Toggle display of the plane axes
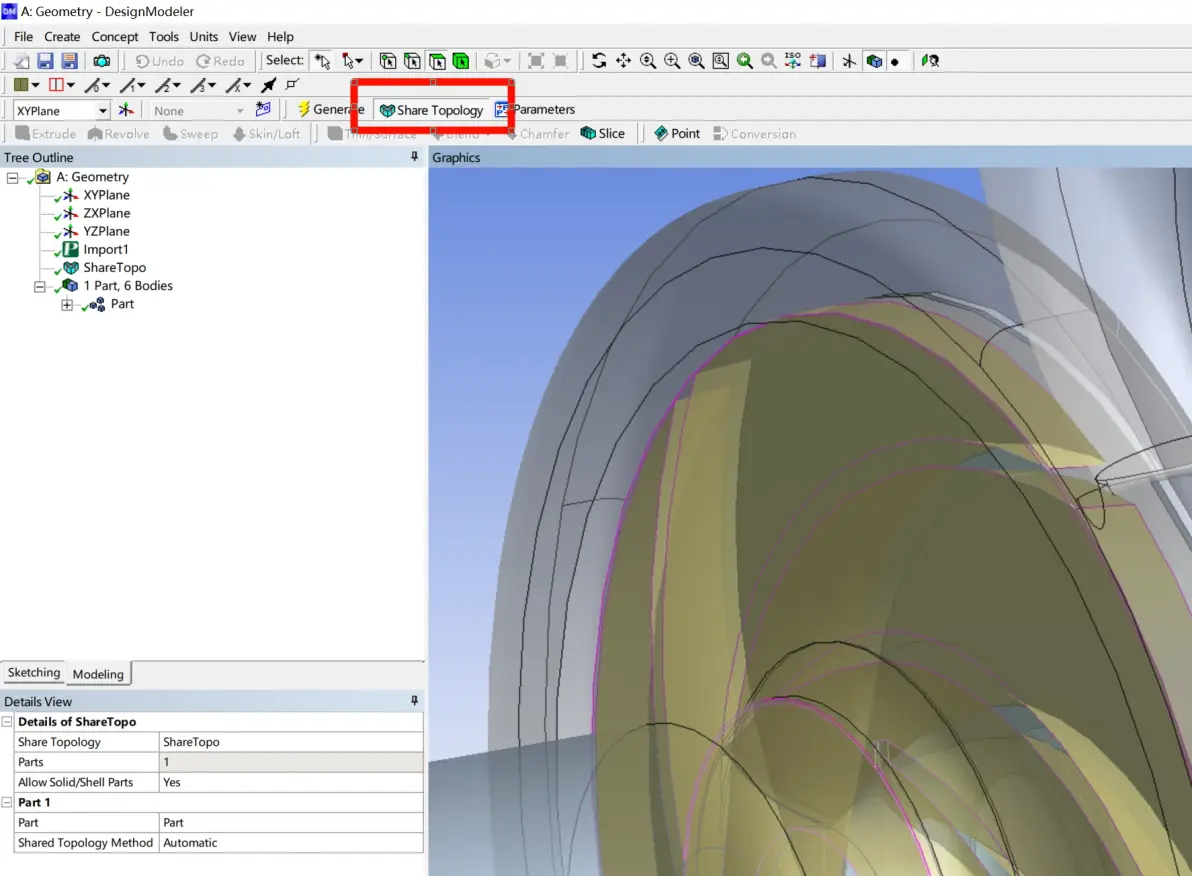The image size is (1192, 876). click(x=849, y=61)
